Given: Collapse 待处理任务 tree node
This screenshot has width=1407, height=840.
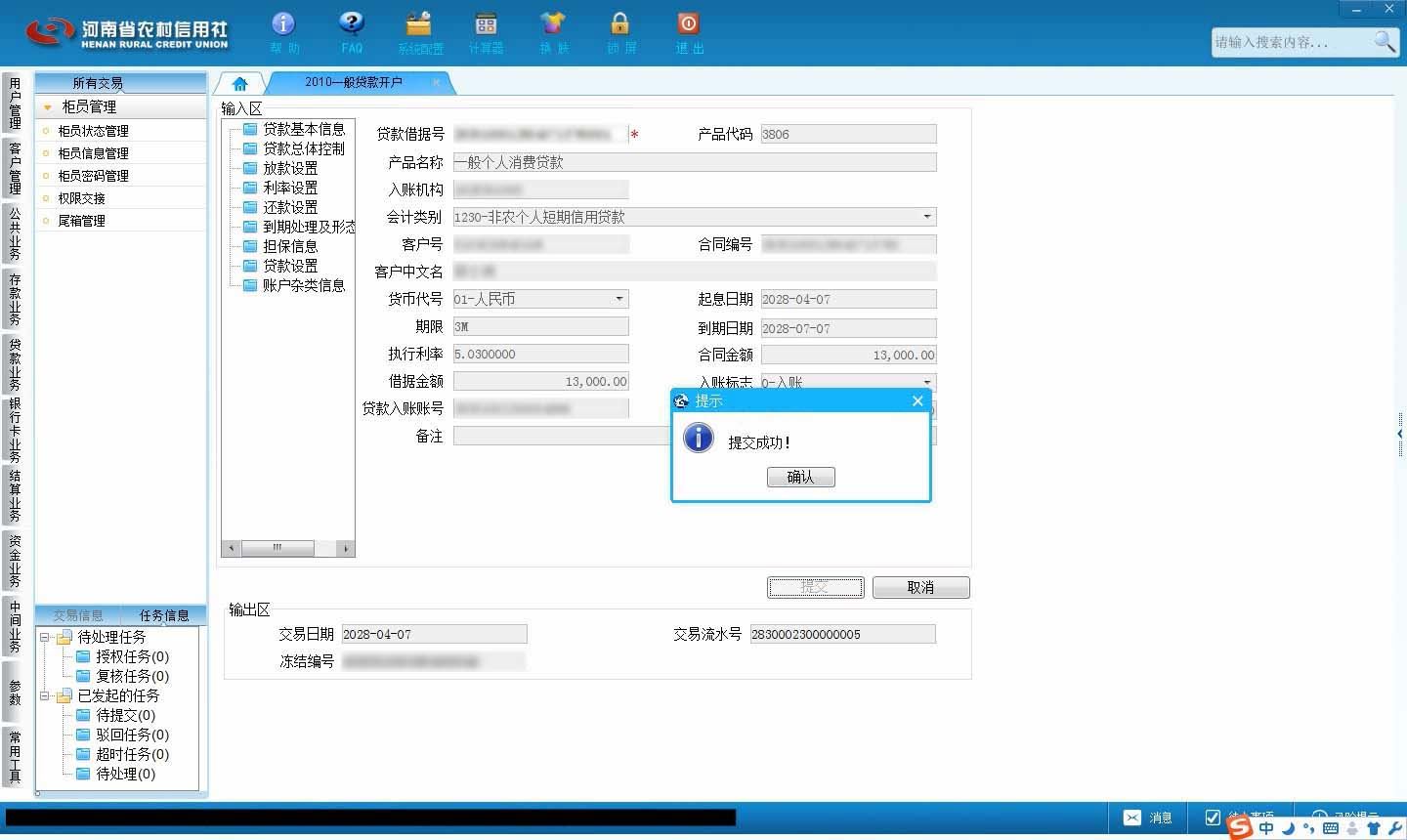Looking at the screenshot, I should (x=44, y=637).
